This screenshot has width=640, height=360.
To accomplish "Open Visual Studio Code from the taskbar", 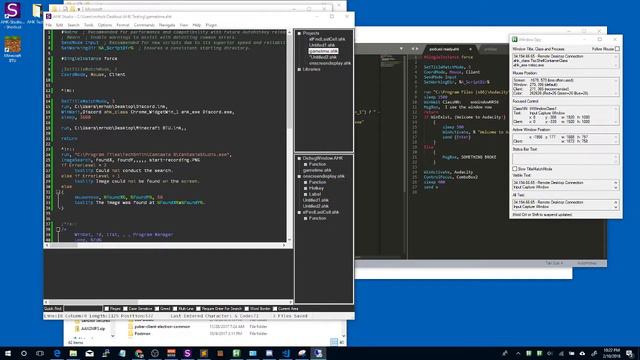I will (x=286, y=353).
